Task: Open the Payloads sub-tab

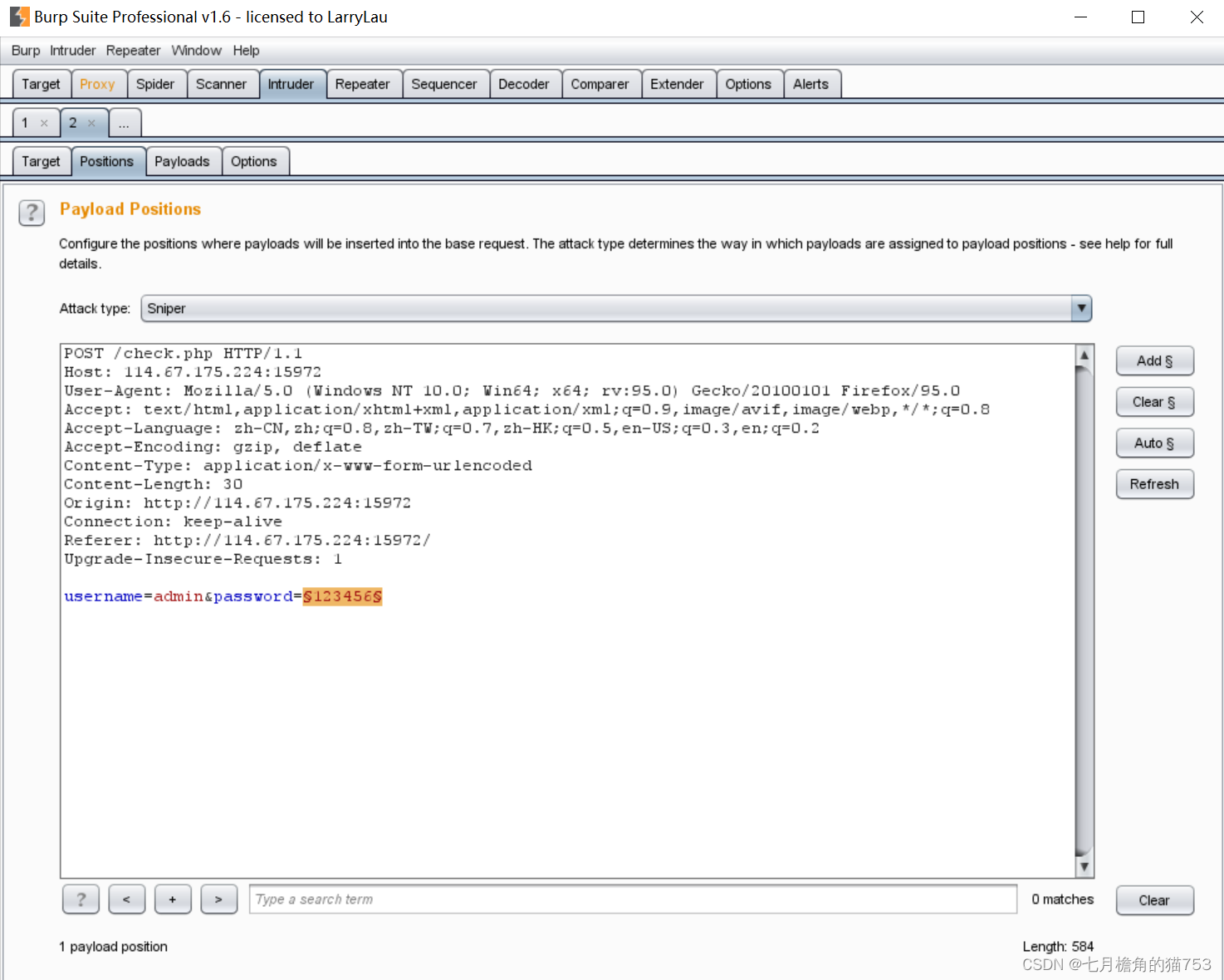Action: 182,161
